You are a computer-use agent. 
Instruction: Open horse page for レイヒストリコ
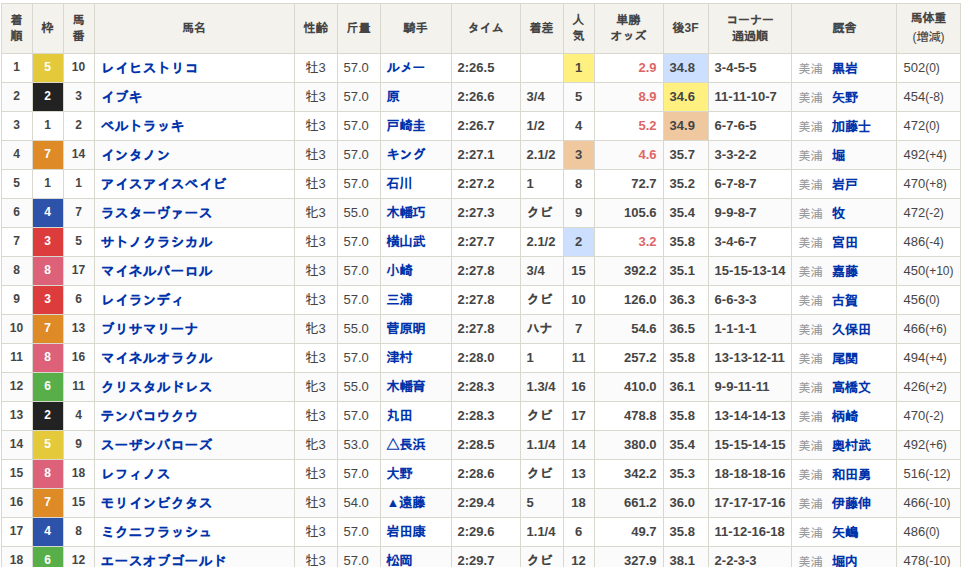click(149, 68)
